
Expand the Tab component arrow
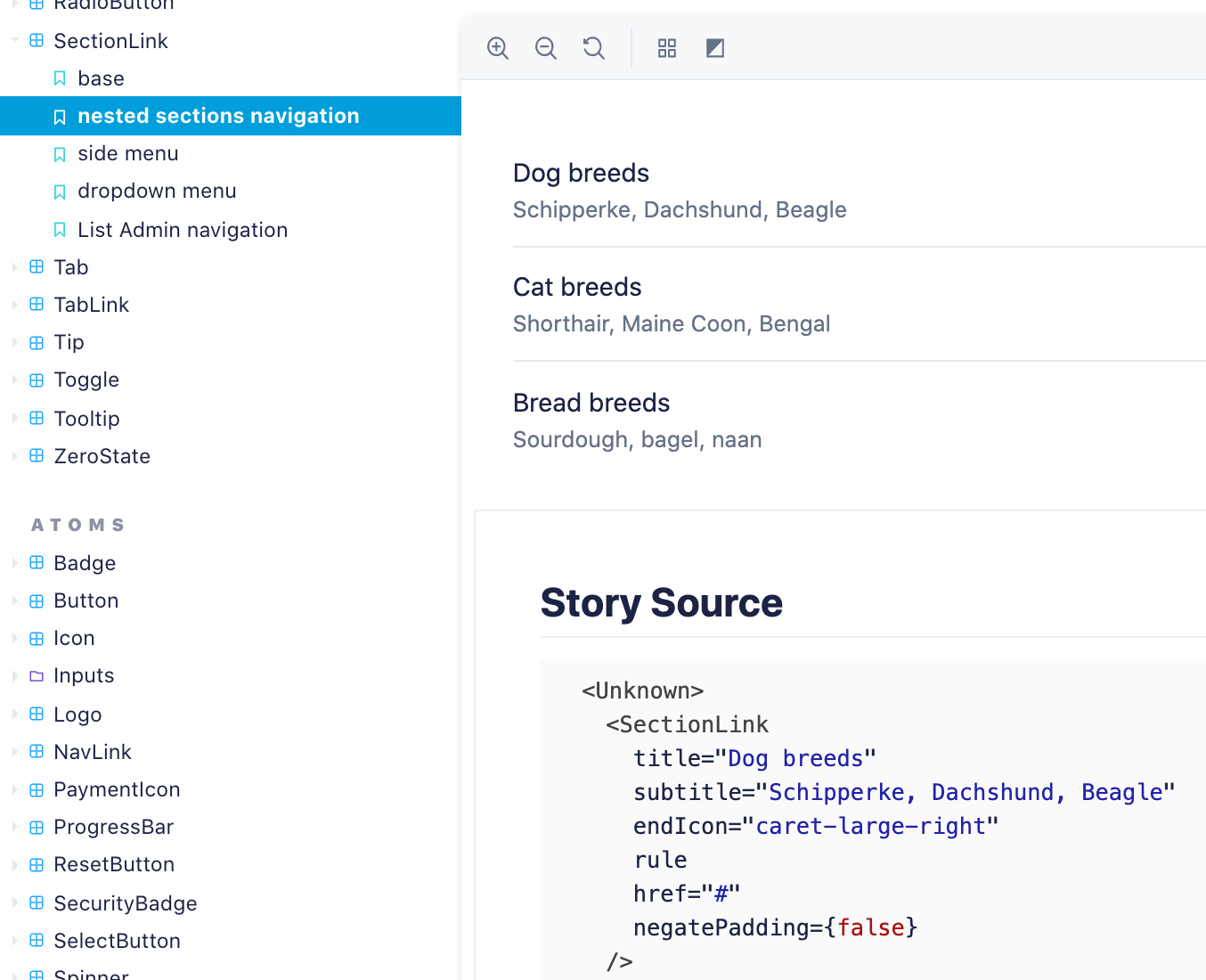pos(15,267)
